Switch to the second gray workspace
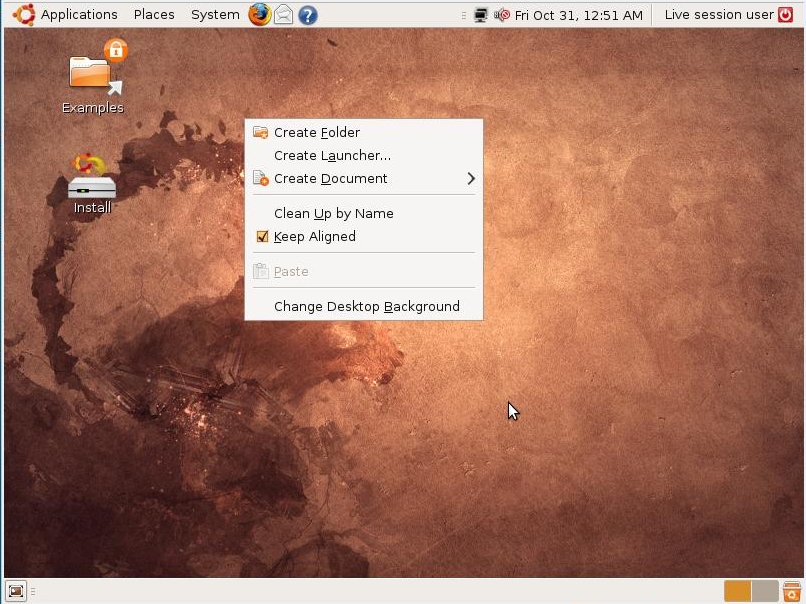 pyautogui.click(x=764, y=591)
